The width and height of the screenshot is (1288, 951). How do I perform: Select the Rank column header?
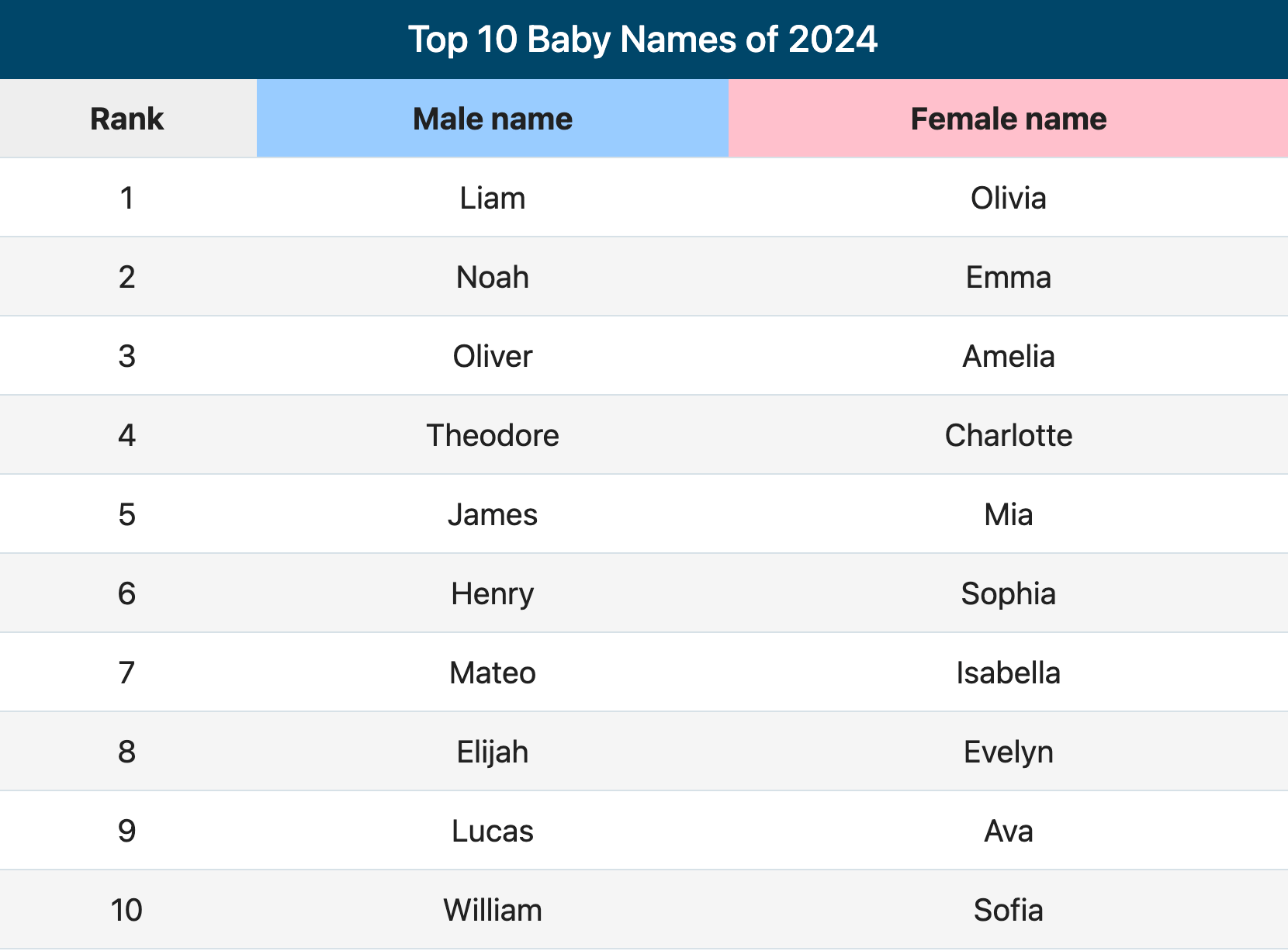[x=127, y=119]
